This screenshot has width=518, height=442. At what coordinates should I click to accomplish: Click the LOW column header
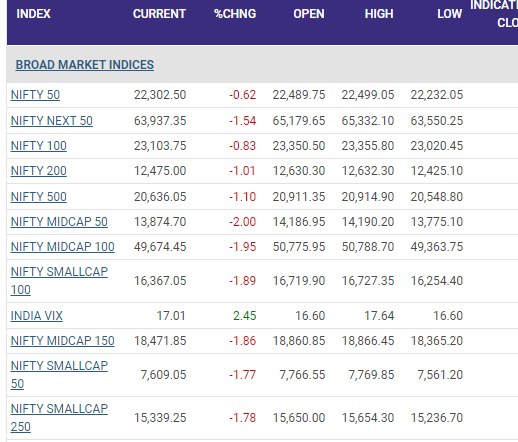(449, 14)
